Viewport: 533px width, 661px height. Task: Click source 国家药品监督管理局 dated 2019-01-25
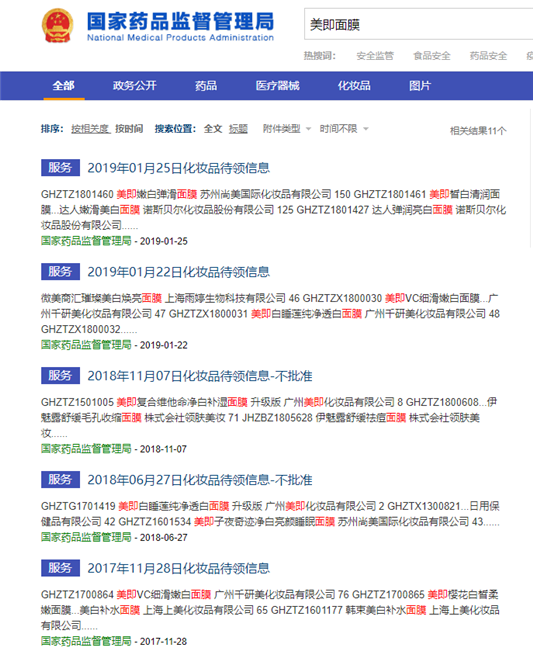click(x=86, y=241)
